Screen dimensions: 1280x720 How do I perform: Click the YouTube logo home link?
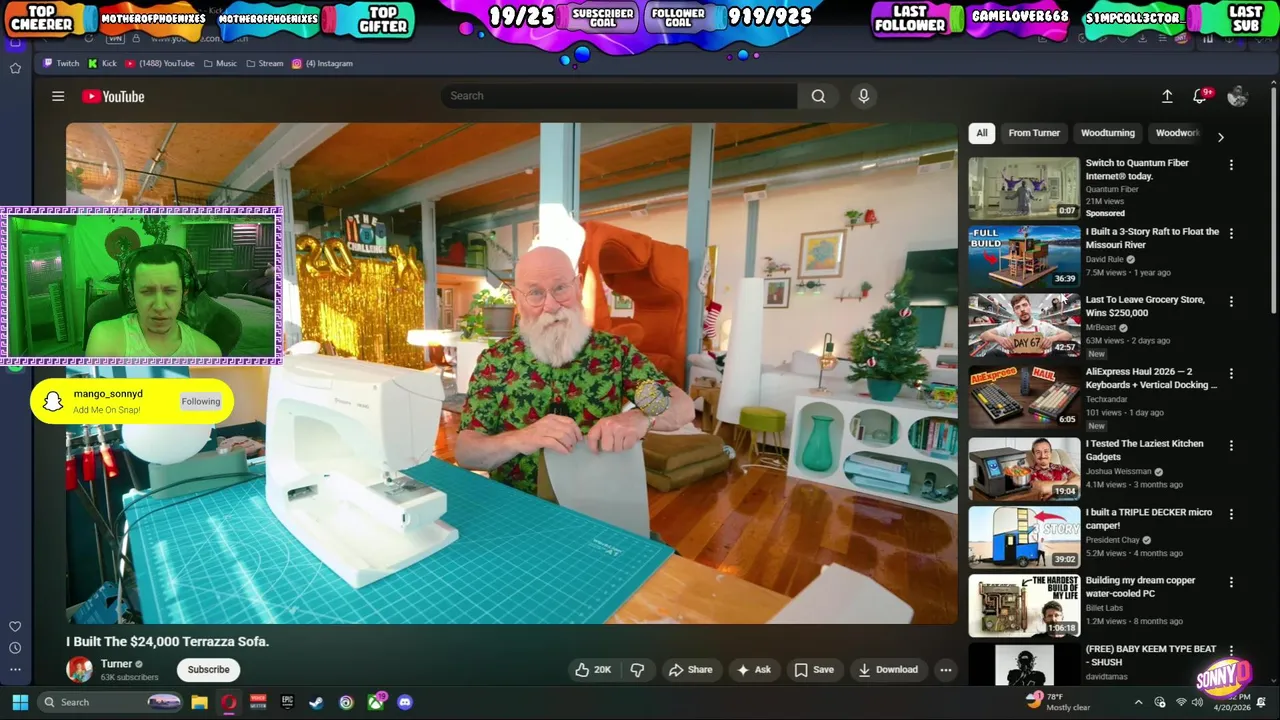(x=113, y=96)
